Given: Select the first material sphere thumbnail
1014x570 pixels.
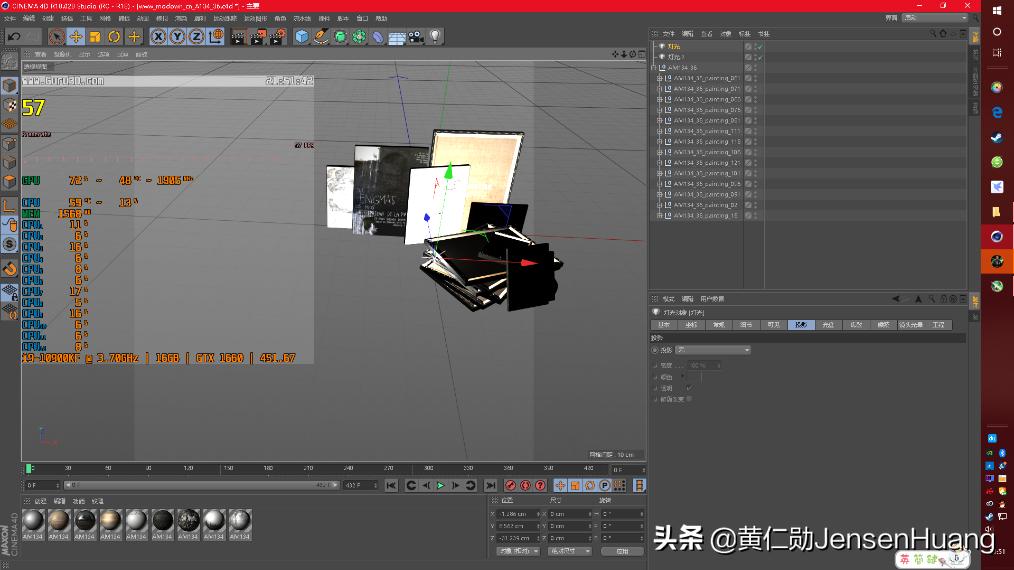Looking at the screenshot, I should pyautogui.click(x=33, y=521).
